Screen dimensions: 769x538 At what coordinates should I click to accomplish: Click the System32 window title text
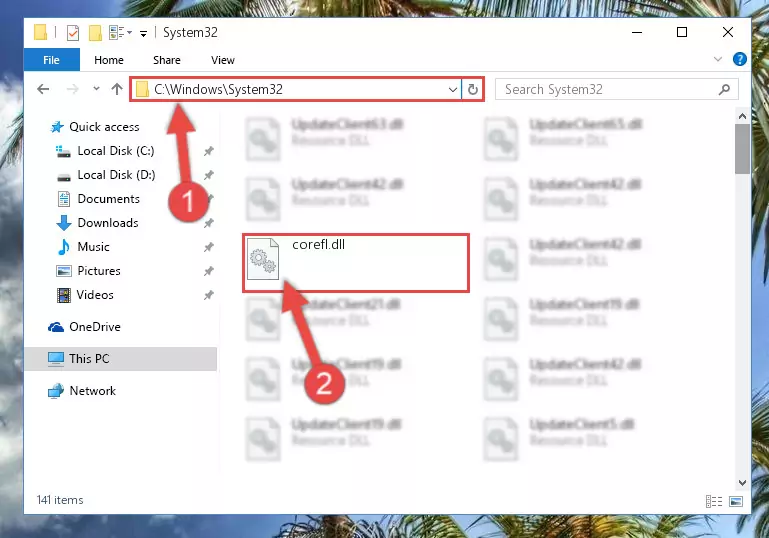pyautogui.click(x=190, y=33)
